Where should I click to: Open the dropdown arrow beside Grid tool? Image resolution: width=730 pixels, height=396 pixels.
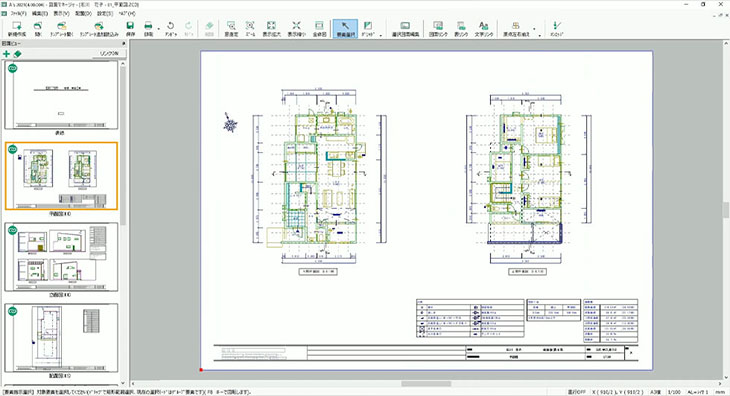tap(381, 35)
